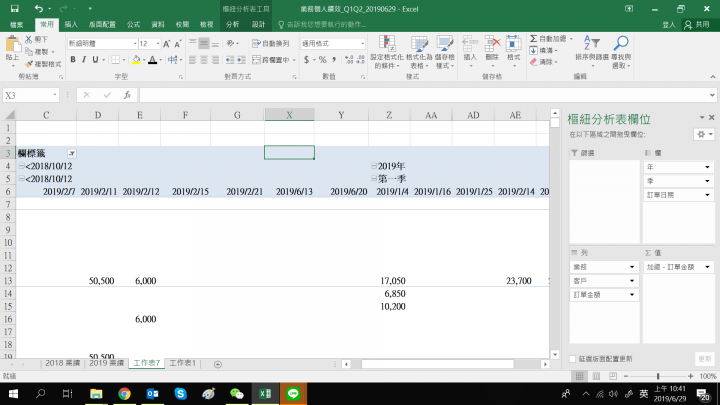The image size is (720, 405).
Task: Switch to the 公式 Formulas tab
Action: [133, 24]
